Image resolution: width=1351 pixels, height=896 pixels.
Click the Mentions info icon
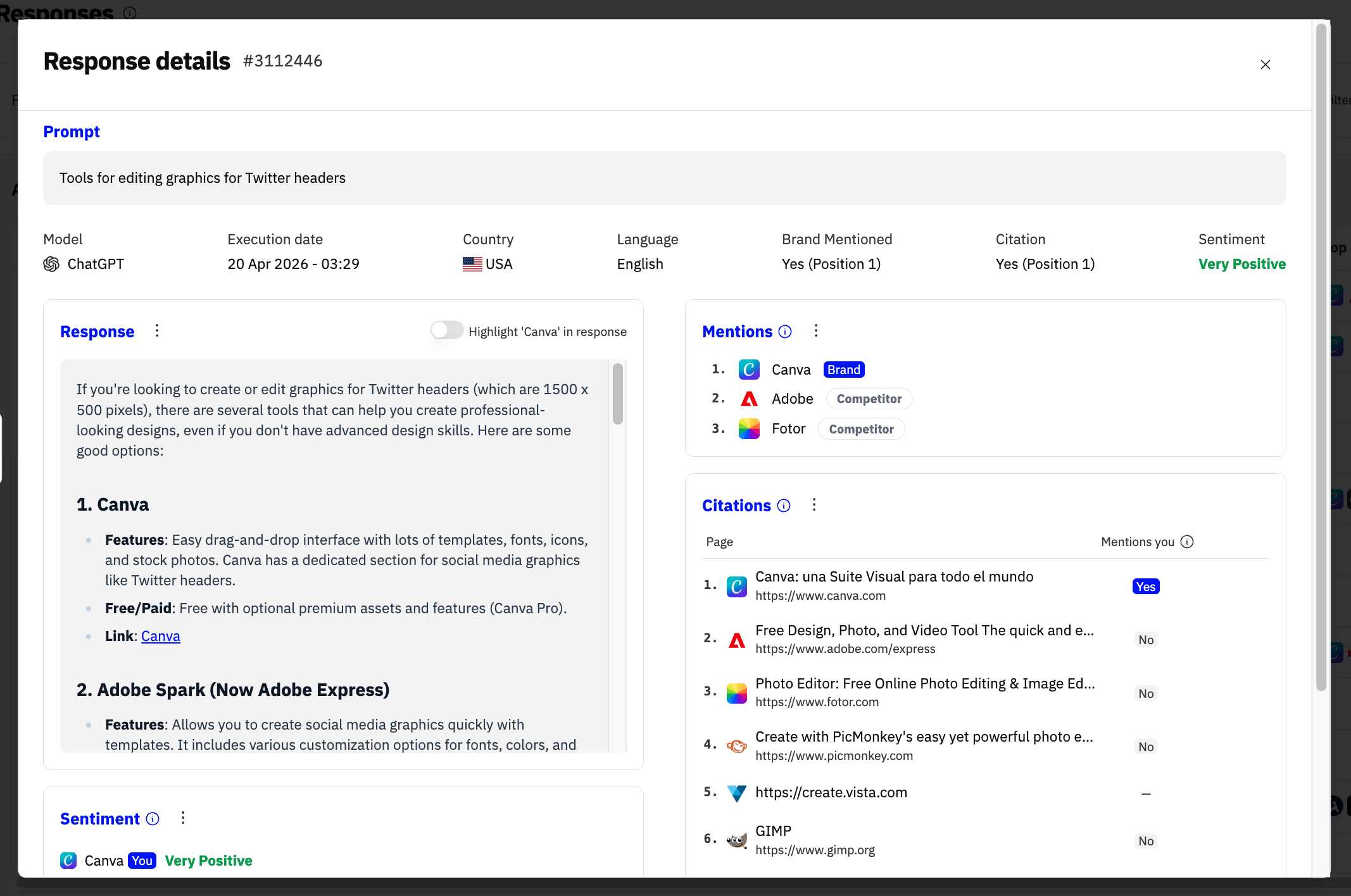coord(785,332)
